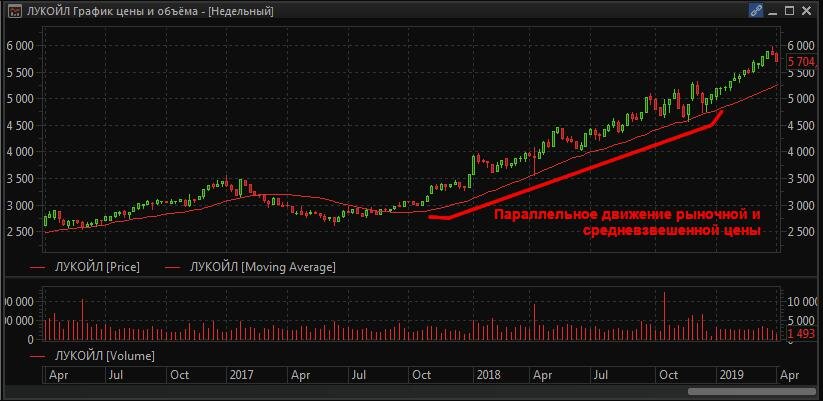This screenshot has height=401, width=823.
Task: Click the tallest volume bar, October 2018
Action: [x=664, y=316]
